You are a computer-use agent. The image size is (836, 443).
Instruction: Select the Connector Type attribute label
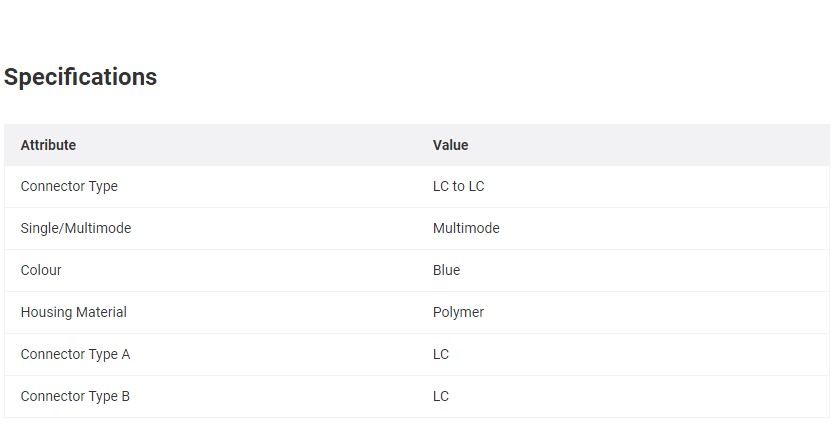69,186
